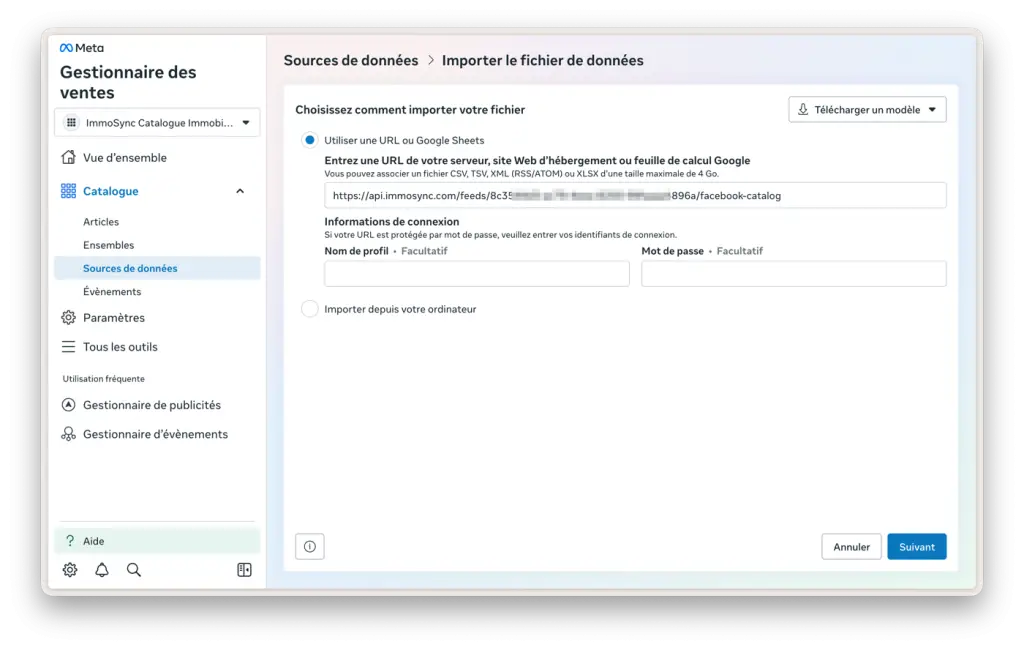1024x650 pixels.
Task: Open Gestionnaire de publicités
Action: point(151,405)
